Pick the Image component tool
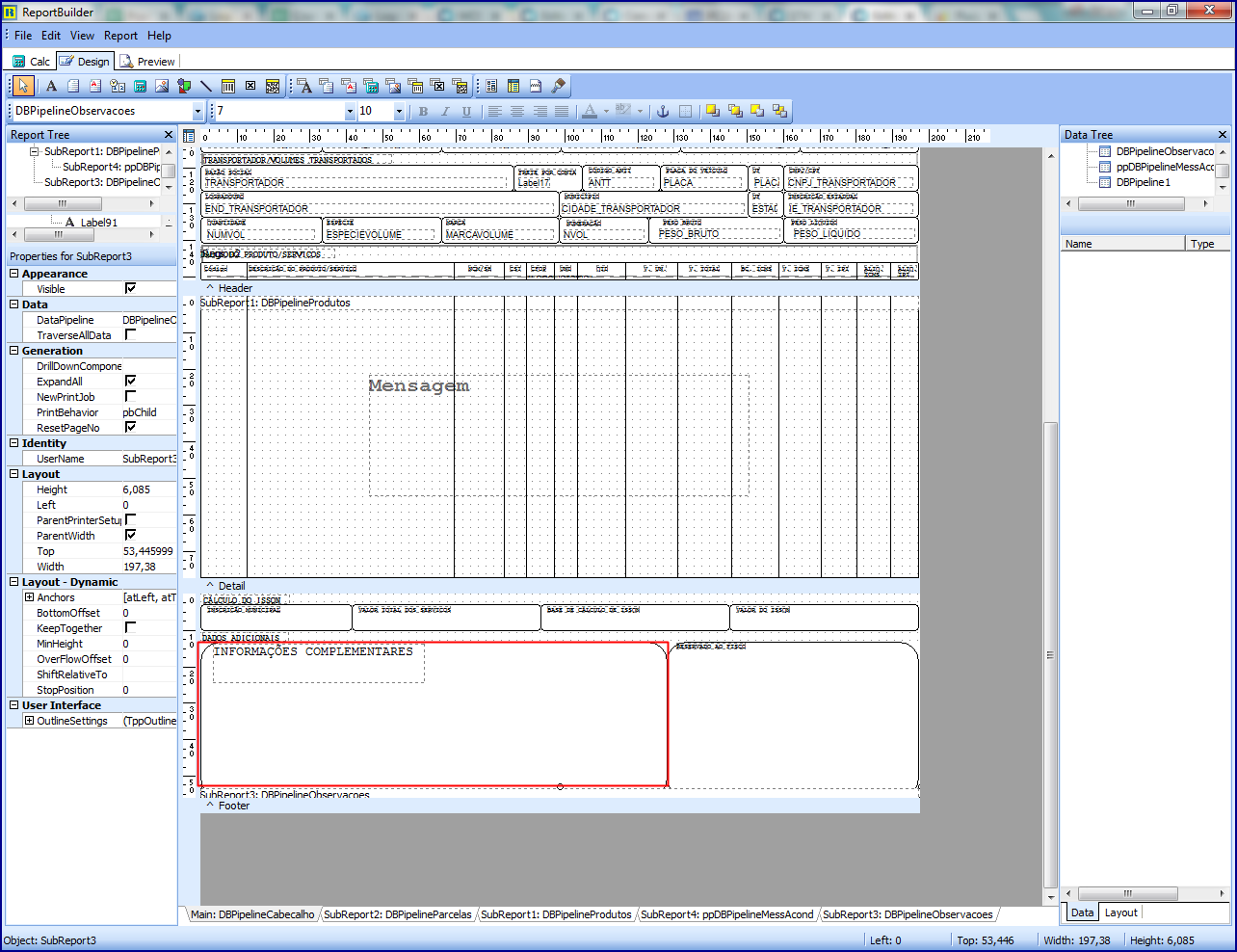 click(162, 86)
